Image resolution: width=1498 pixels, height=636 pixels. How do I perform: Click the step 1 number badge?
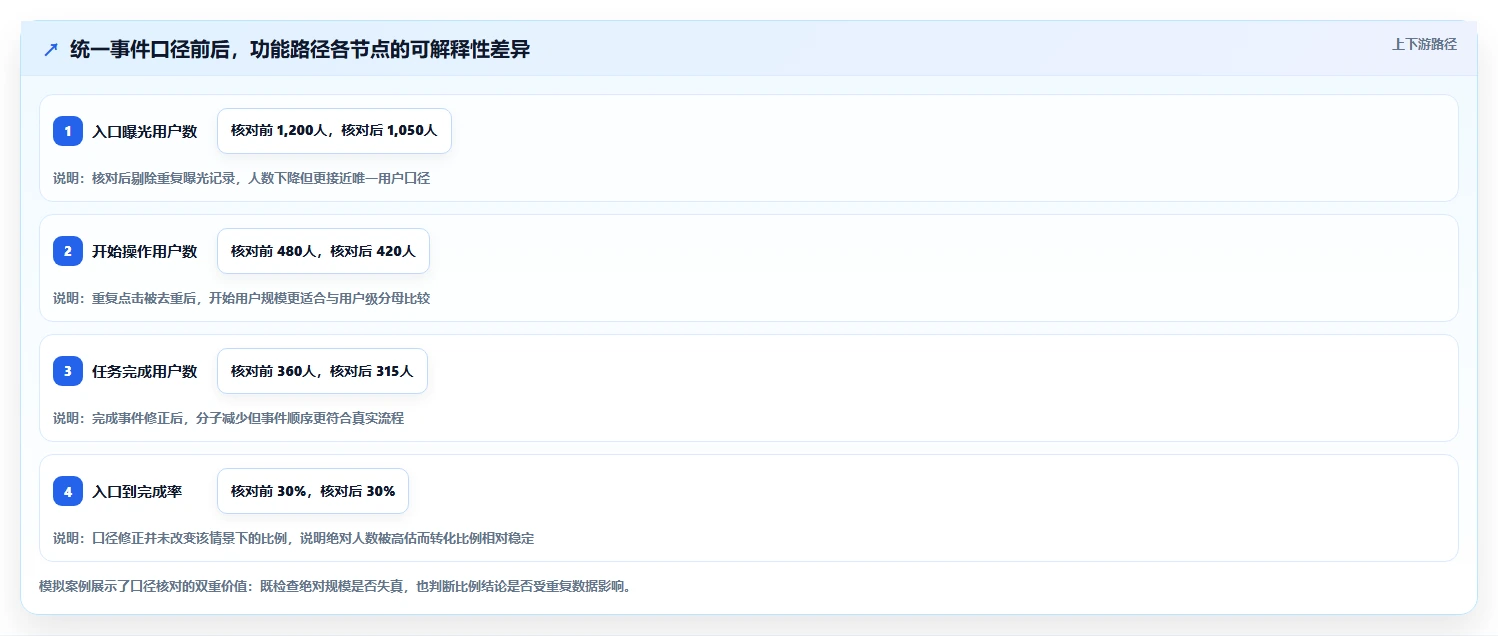(x=68, y=131)
